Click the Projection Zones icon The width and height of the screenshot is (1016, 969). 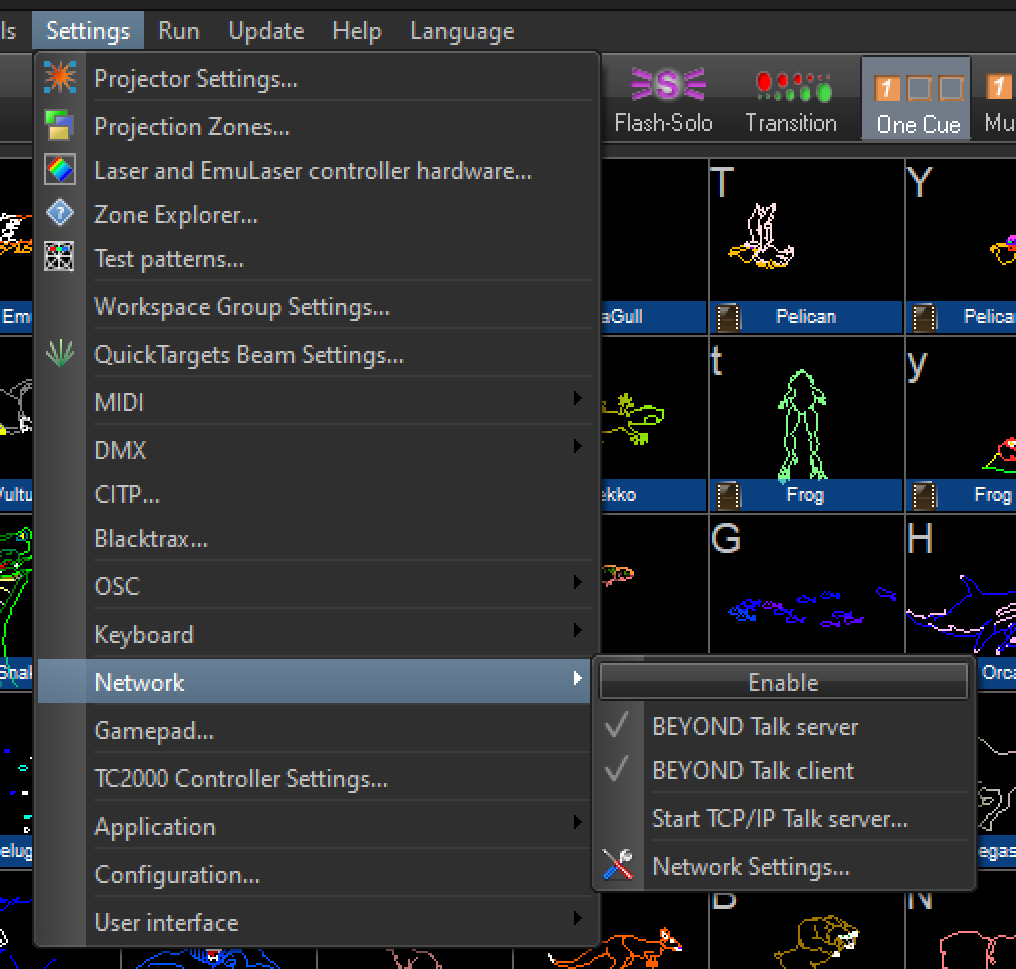[x=60, y=126]
